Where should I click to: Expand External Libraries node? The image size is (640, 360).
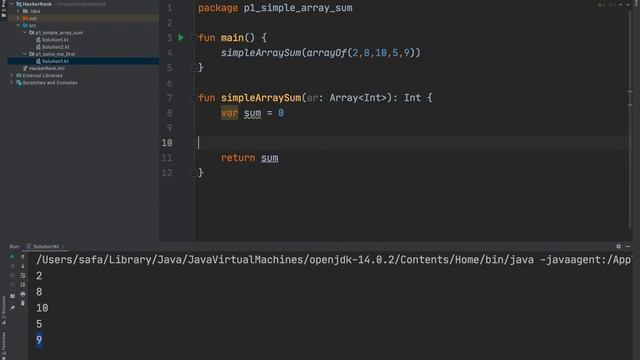[x=12, y=76]
